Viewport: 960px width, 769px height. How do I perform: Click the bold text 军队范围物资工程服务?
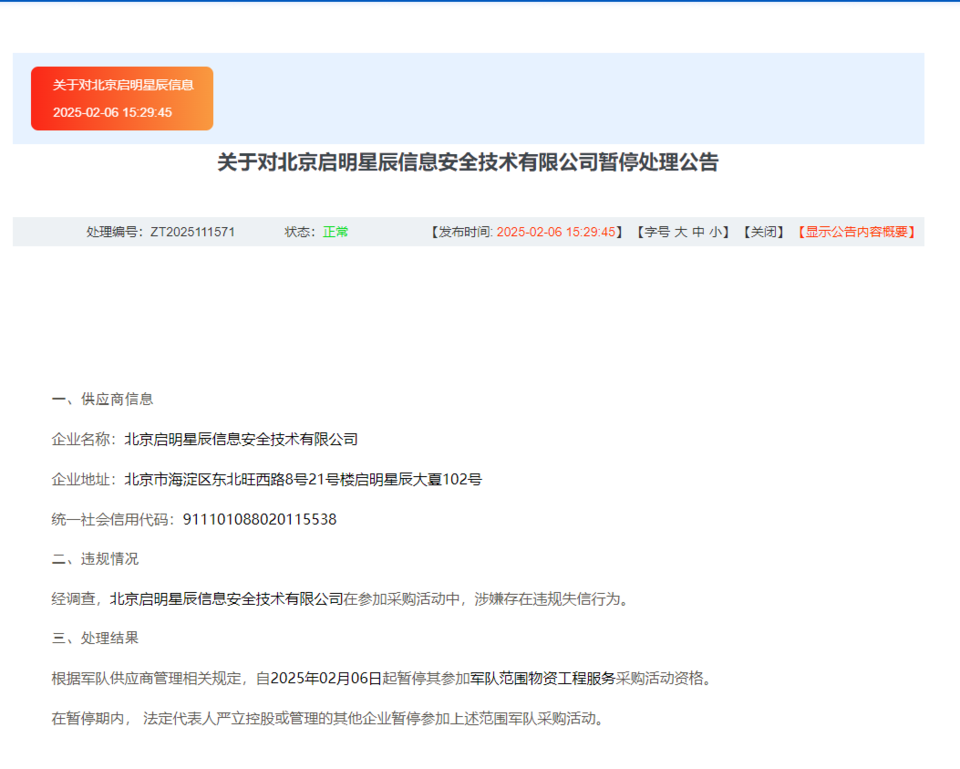click(543, 678)
